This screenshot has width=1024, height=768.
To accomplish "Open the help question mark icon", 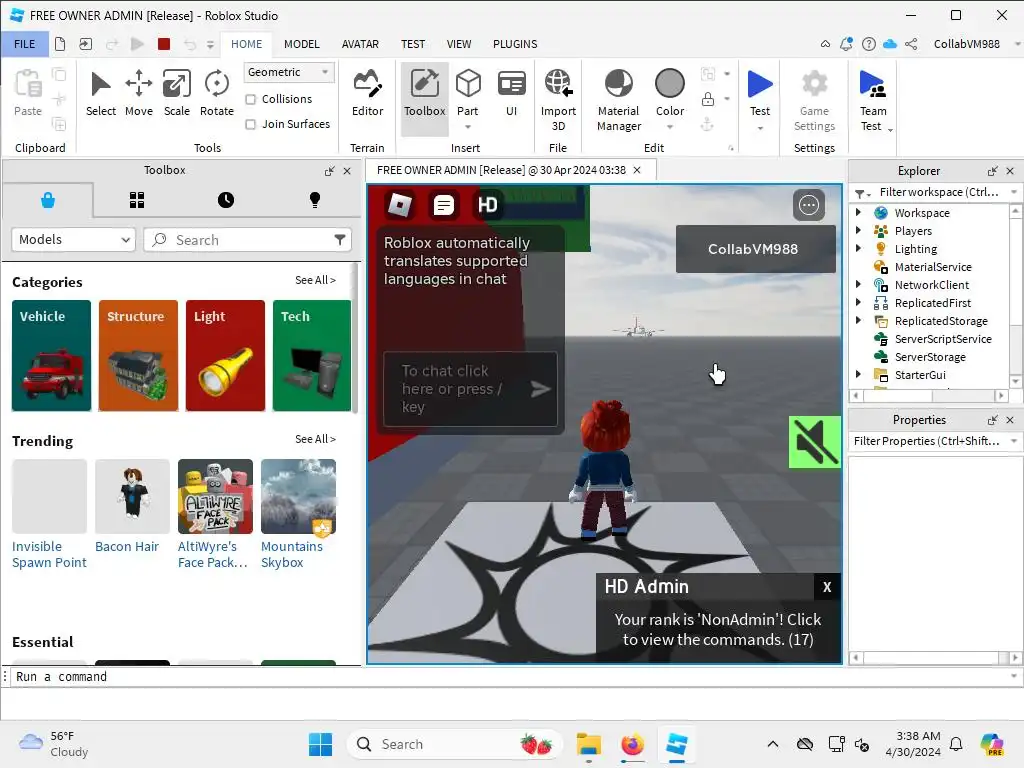I will [x=869, y=44].
